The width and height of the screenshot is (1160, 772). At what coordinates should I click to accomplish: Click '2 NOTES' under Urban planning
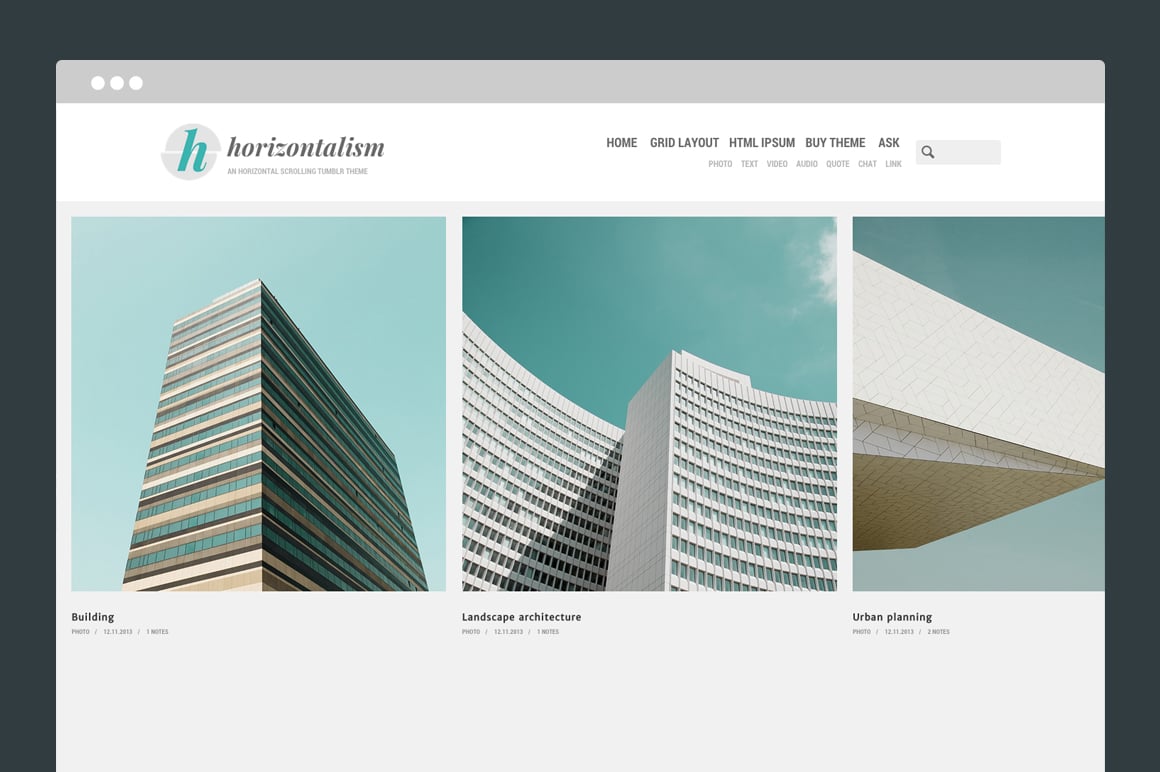939,632
